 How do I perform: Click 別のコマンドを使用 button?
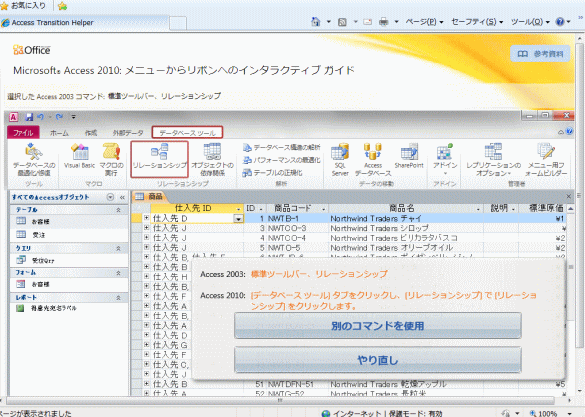(378, 326)
